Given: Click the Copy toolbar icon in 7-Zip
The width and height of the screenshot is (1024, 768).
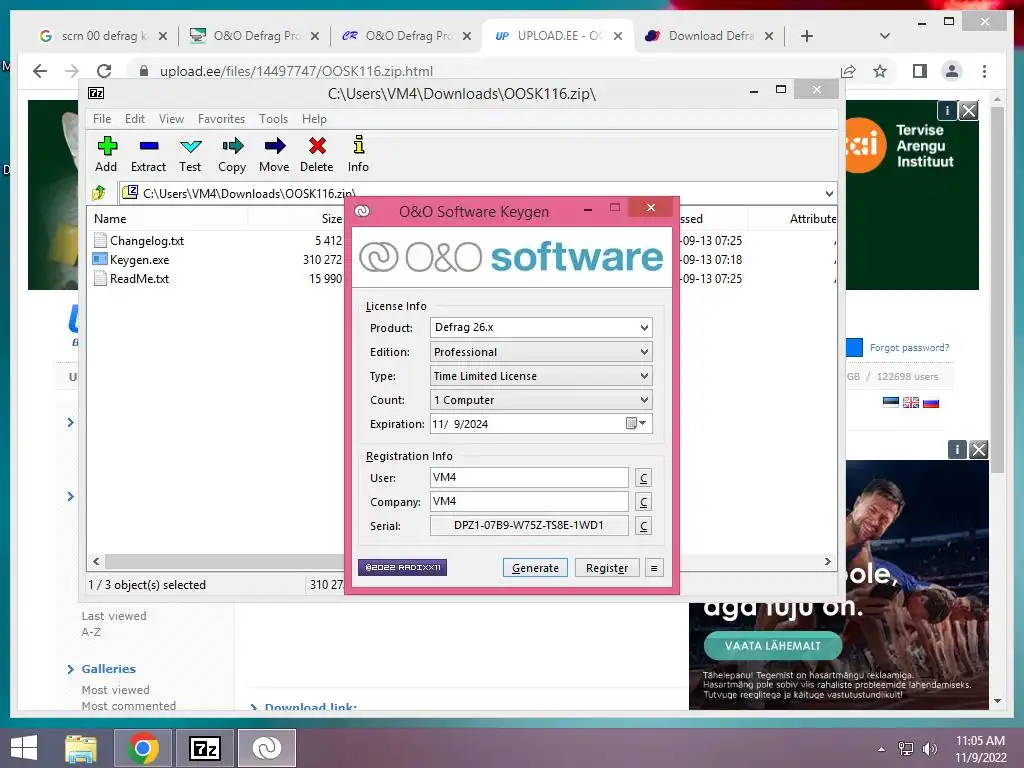Looking at the screenshot, I should (232, 155).
